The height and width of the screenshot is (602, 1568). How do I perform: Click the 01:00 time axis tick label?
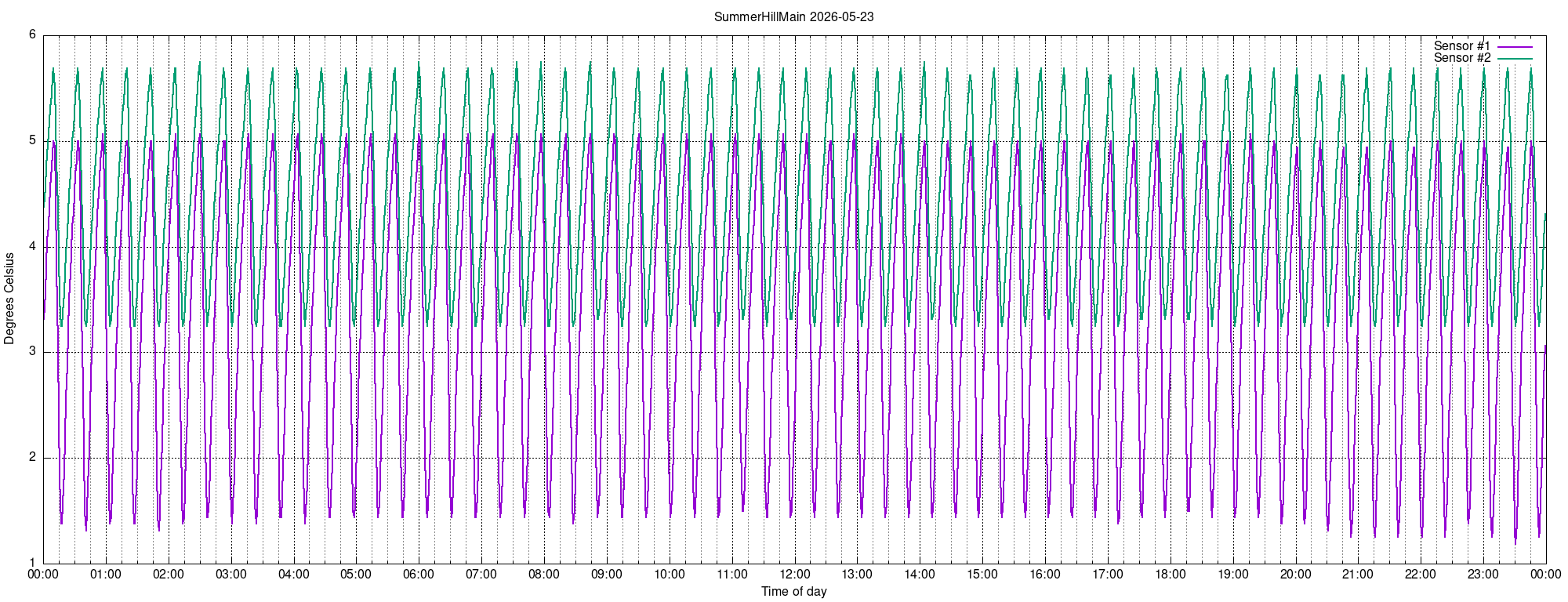click(106, 575)
